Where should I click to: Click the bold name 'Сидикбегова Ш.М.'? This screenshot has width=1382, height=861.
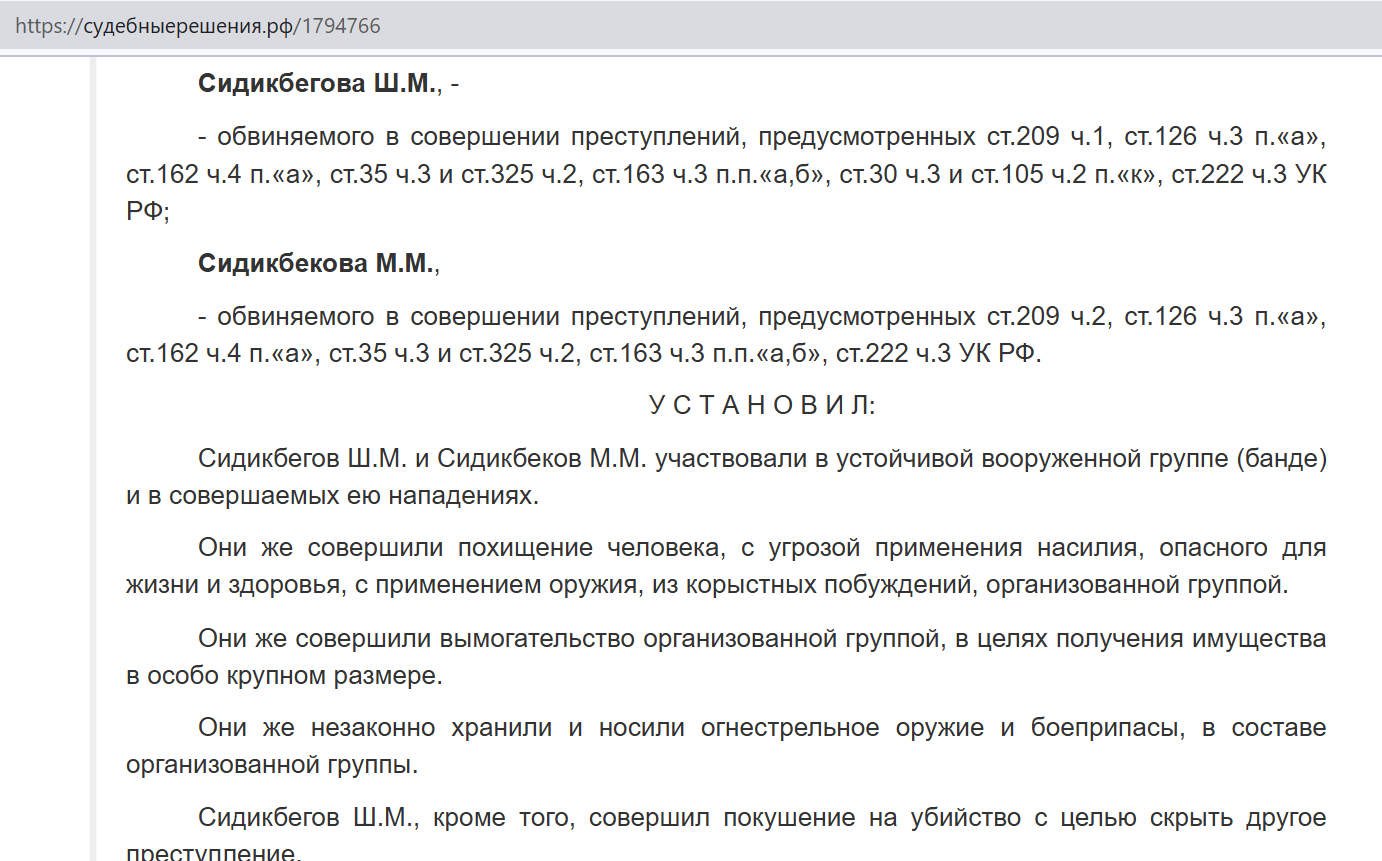click(x=318, y=84)
